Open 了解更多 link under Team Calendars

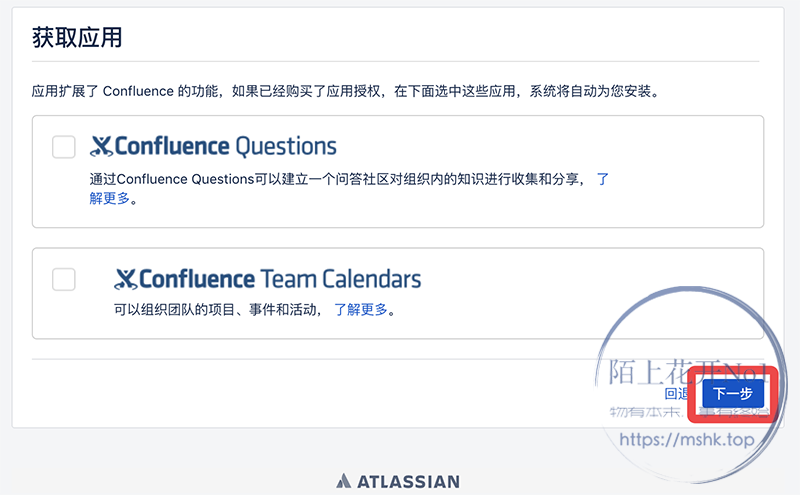361,309
